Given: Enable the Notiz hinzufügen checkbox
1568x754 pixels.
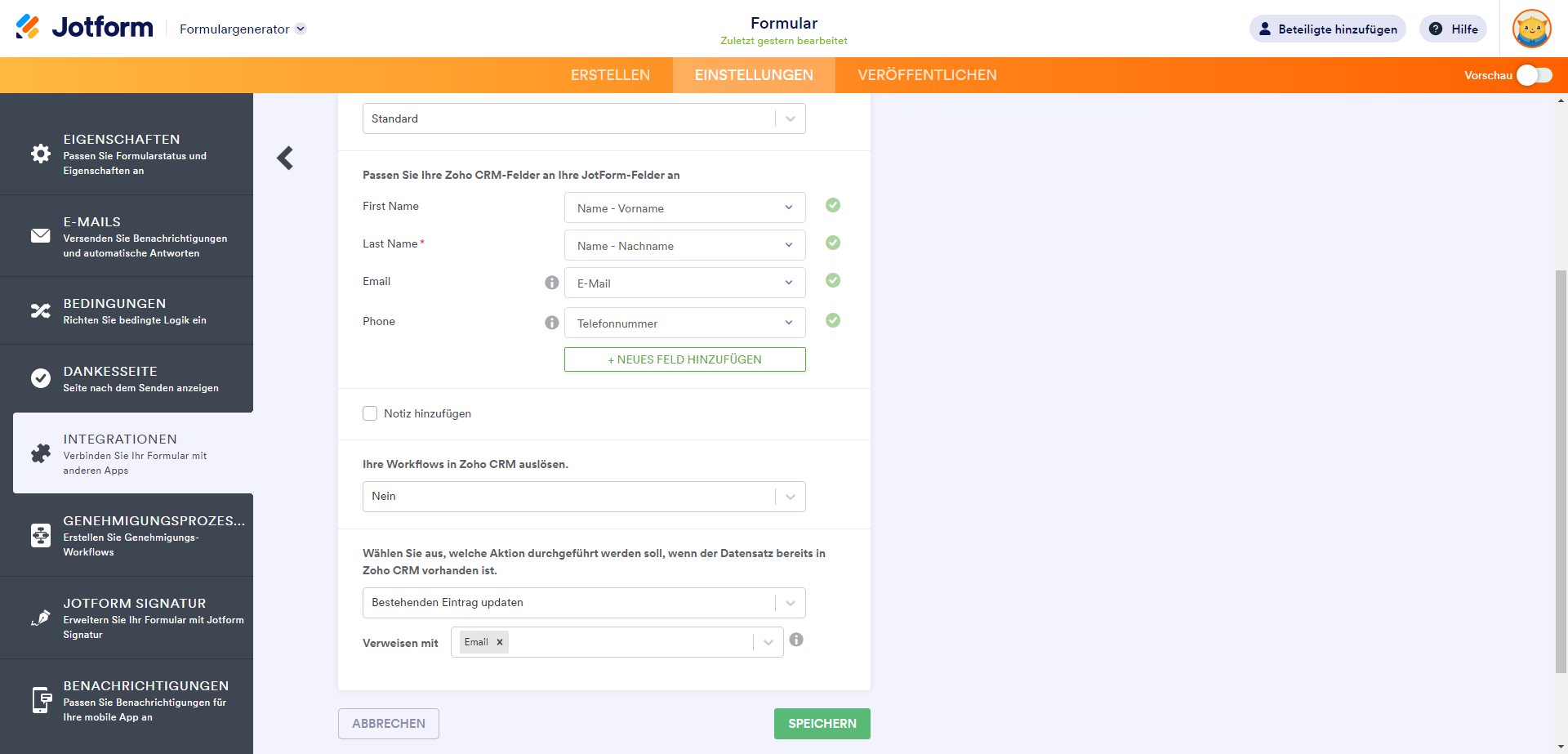Looking at the screenshot, I should coord(370,413).
